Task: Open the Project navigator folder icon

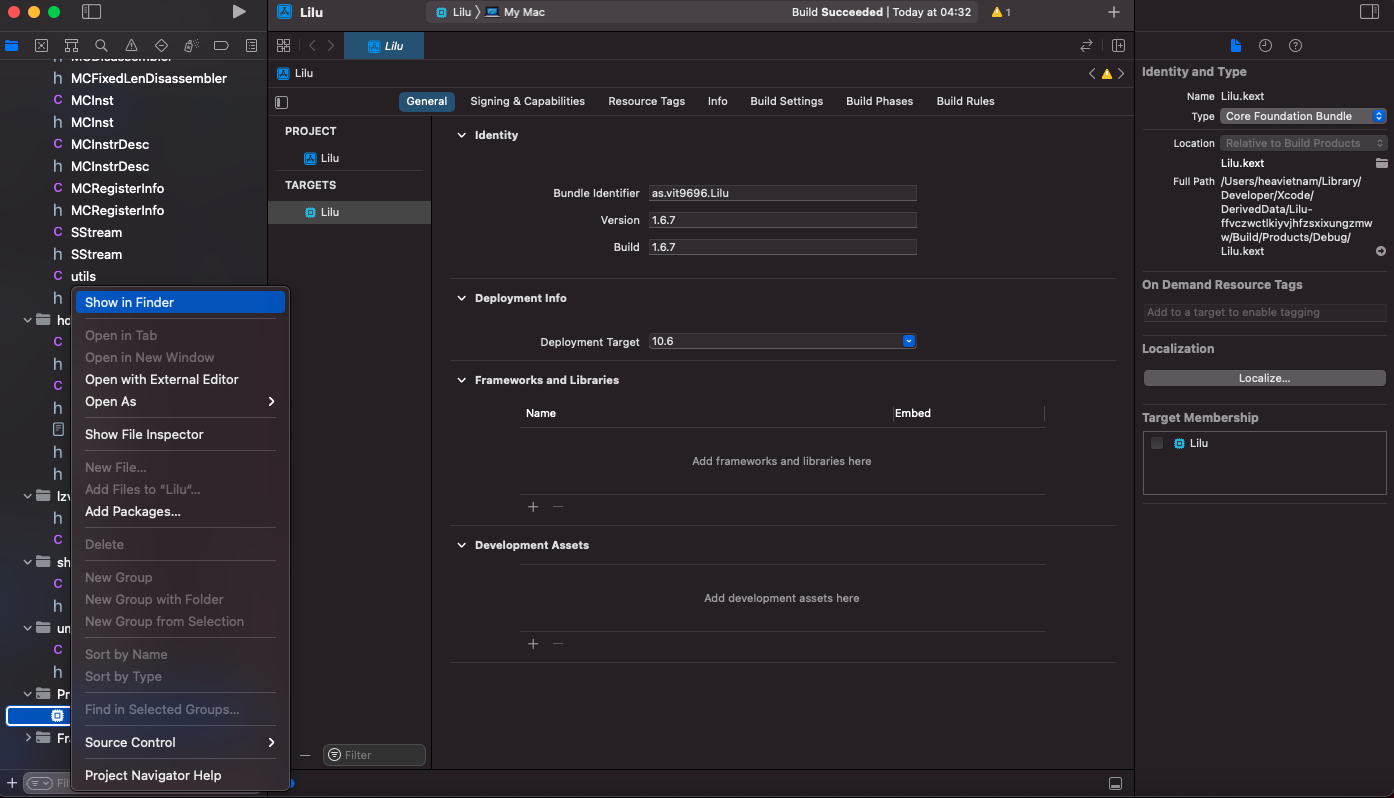Action: pyautogui.click(x=12, y=46)
